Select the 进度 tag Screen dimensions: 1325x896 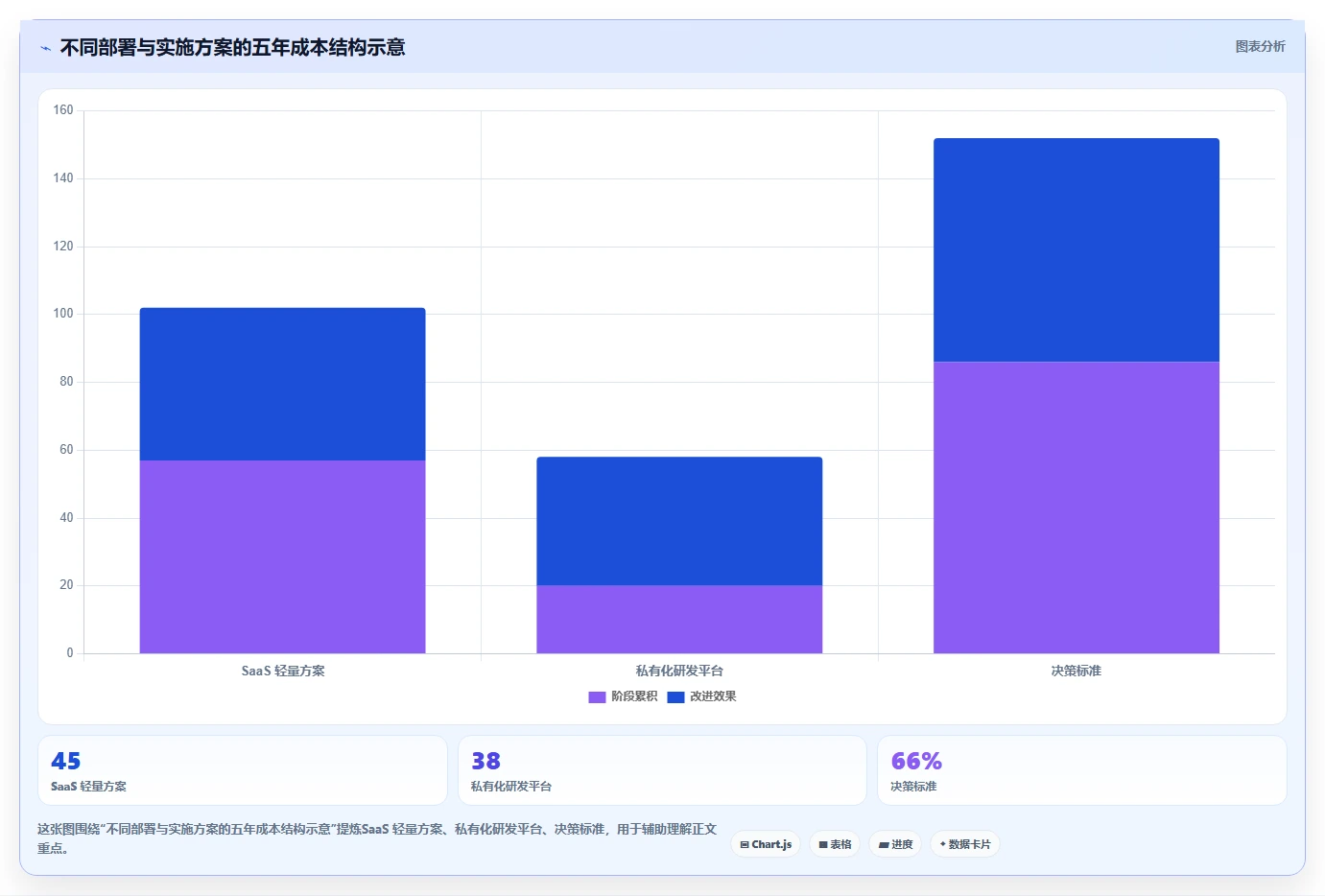coord(896,844)
